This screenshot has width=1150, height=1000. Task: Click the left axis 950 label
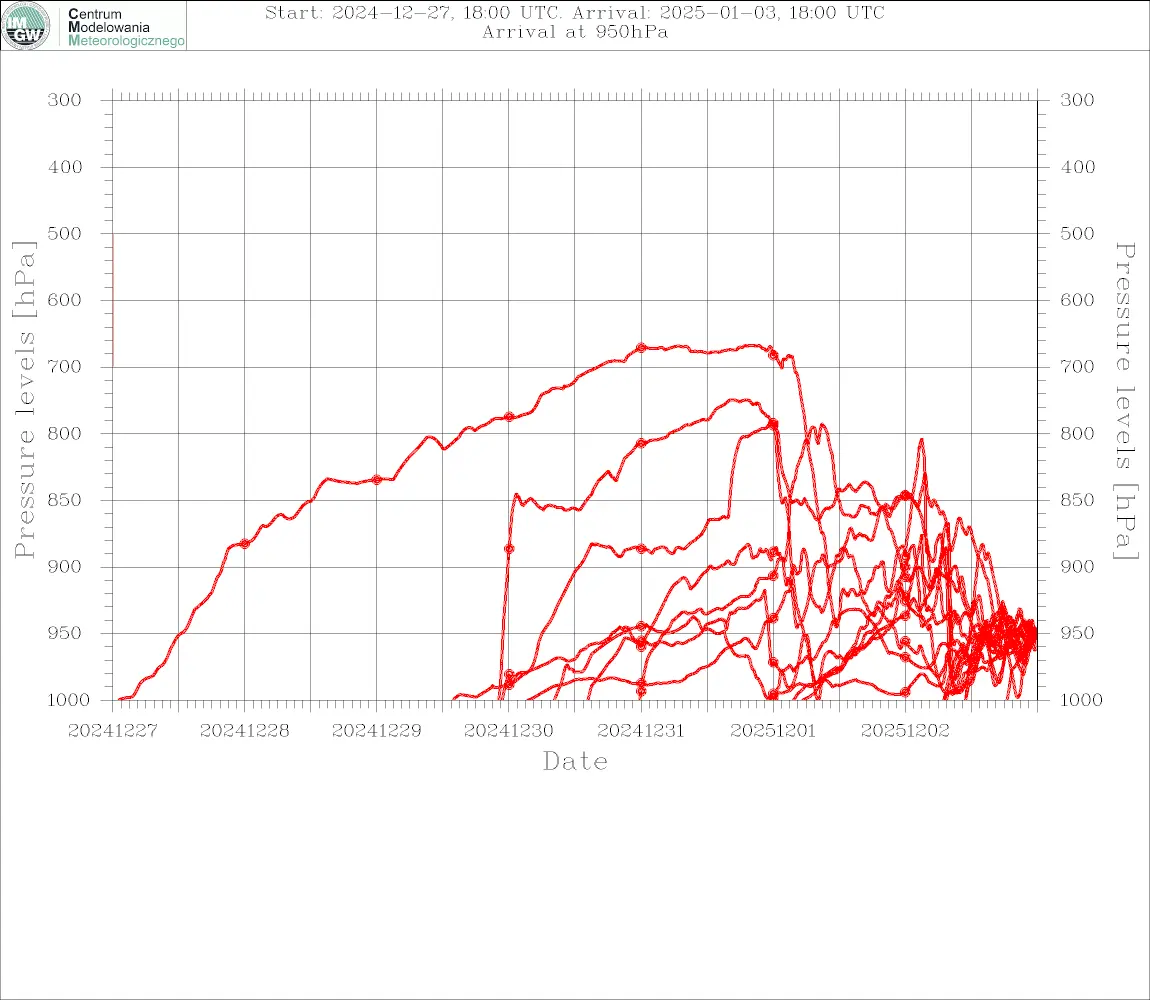pyautogui.click(x=65, y=633)
